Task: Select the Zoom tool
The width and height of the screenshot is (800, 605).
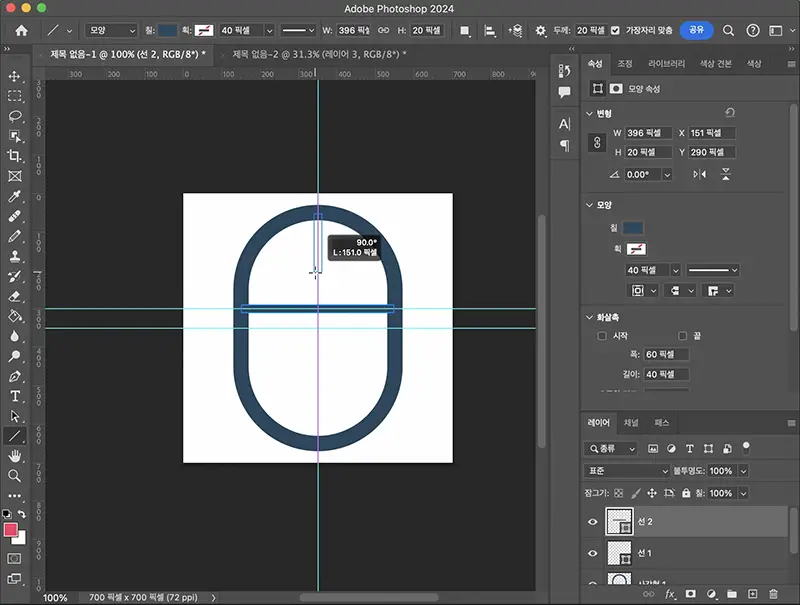Action: click(14, 476)
